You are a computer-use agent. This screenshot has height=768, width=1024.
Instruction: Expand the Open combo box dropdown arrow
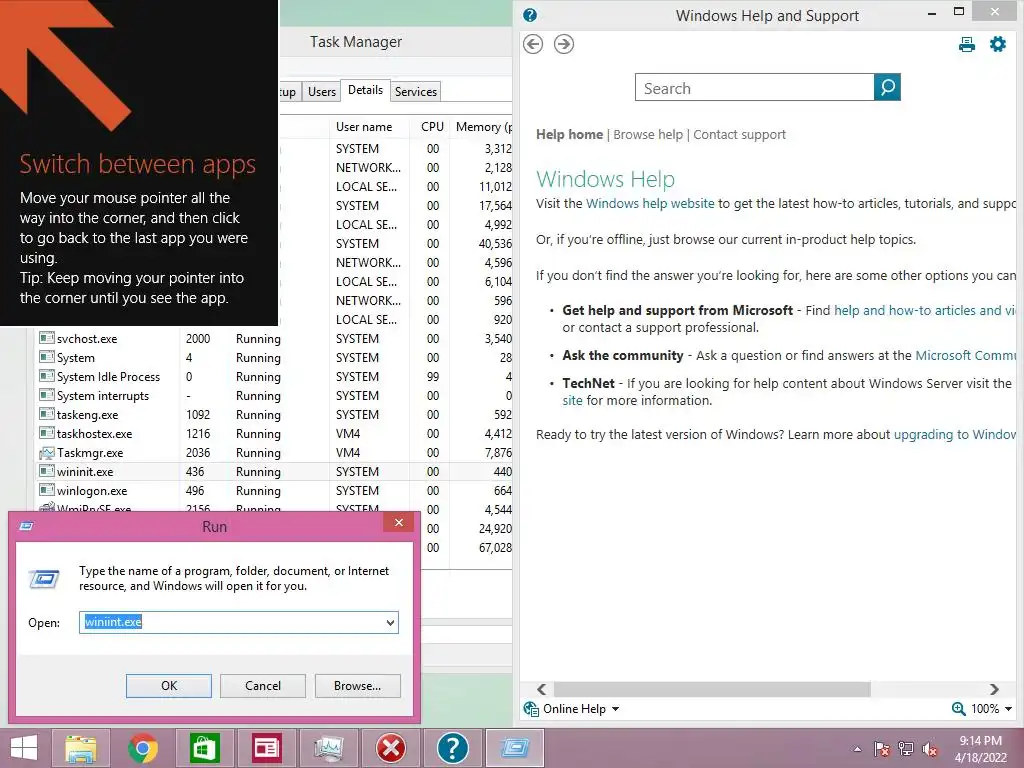click(x=390, y=622)
